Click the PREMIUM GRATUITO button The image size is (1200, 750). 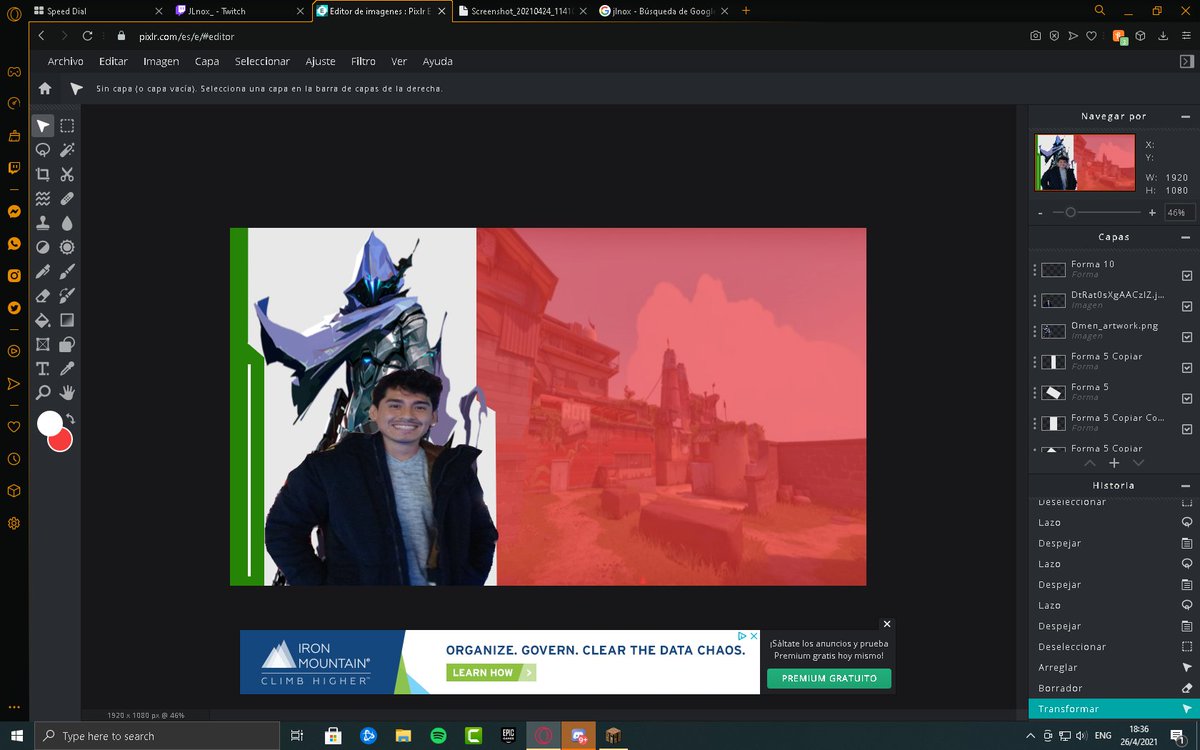tap(829, 678)
